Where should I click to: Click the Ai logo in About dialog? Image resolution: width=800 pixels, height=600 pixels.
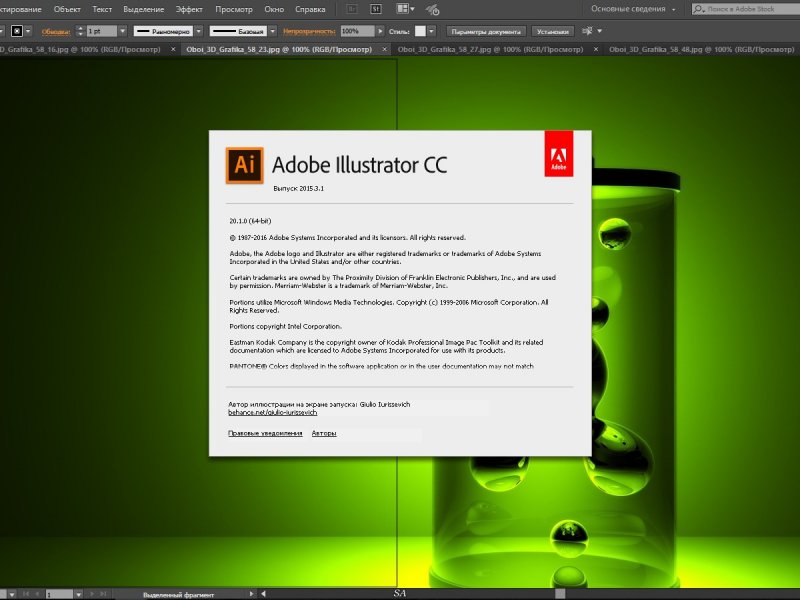pos(244,165)
